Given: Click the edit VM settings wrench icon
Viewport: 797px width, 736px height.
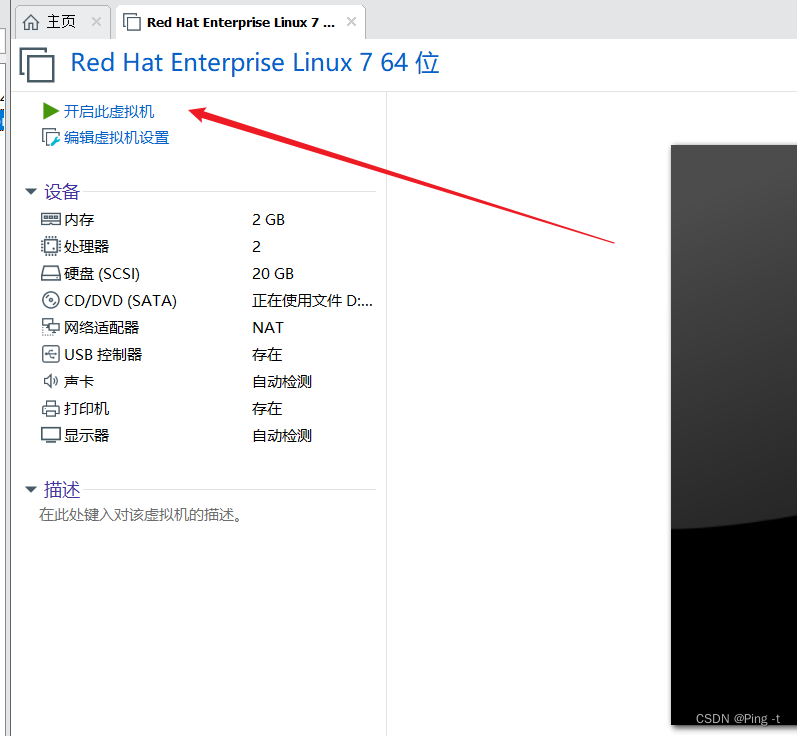Looking at the screenshot, I should (x=51, y=137).
